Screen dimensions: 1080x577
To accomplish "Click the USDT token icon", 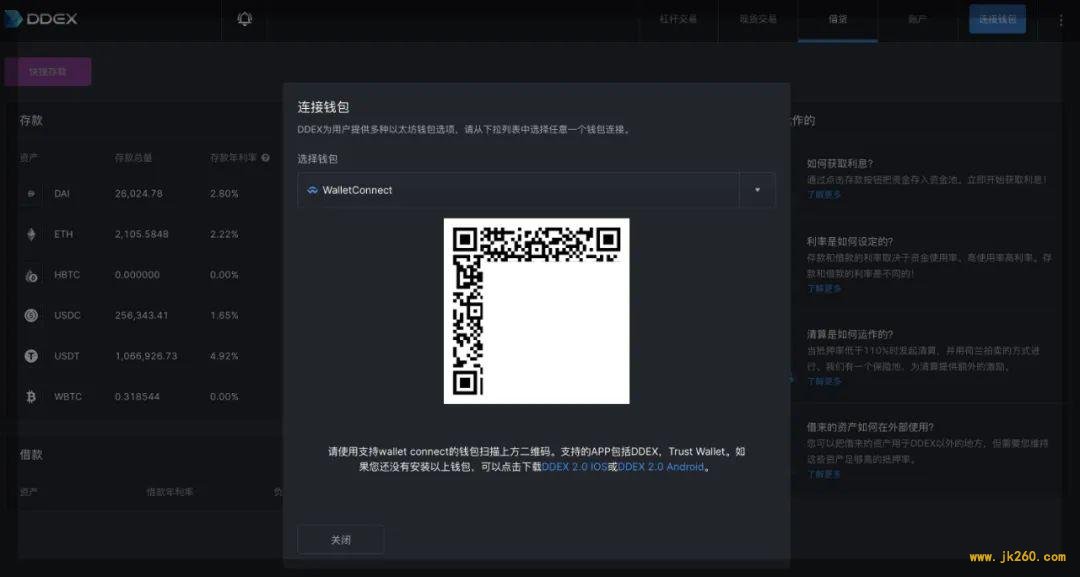I will coord(31,356).
